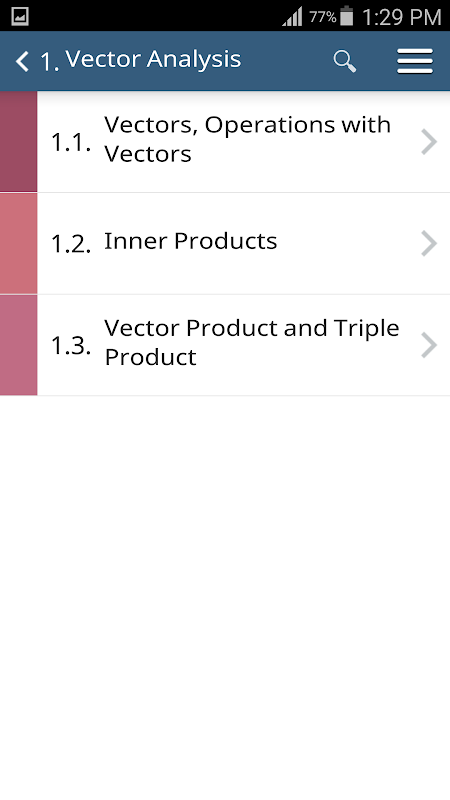Screen dimensions: 450x800
Task: Tap the 77% battery percentage text
Action: (x=322, y=17)
